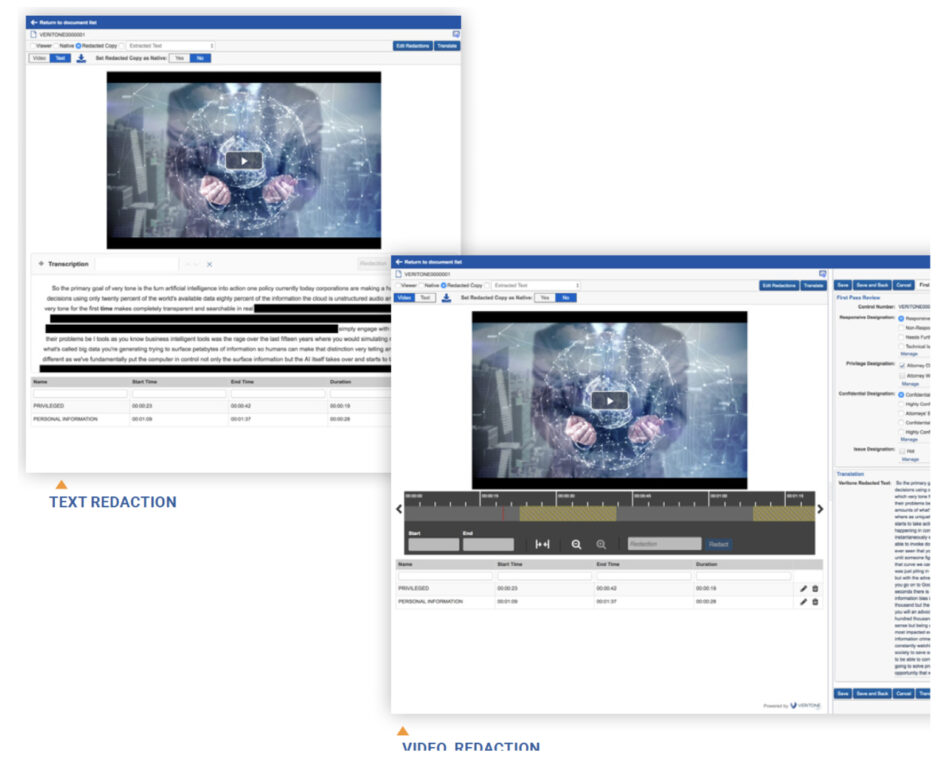Click comment icon in Video Redaction window
Screen dimensions: 950x764
[822, 274]
